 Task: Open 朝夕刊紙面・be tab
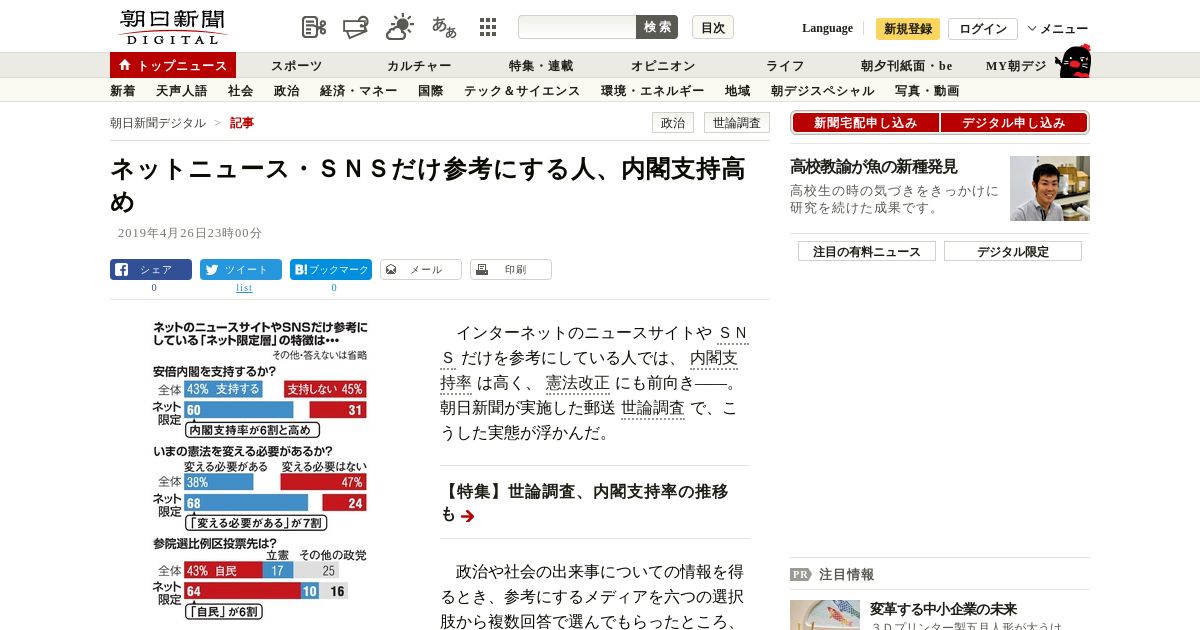point(907,66)
